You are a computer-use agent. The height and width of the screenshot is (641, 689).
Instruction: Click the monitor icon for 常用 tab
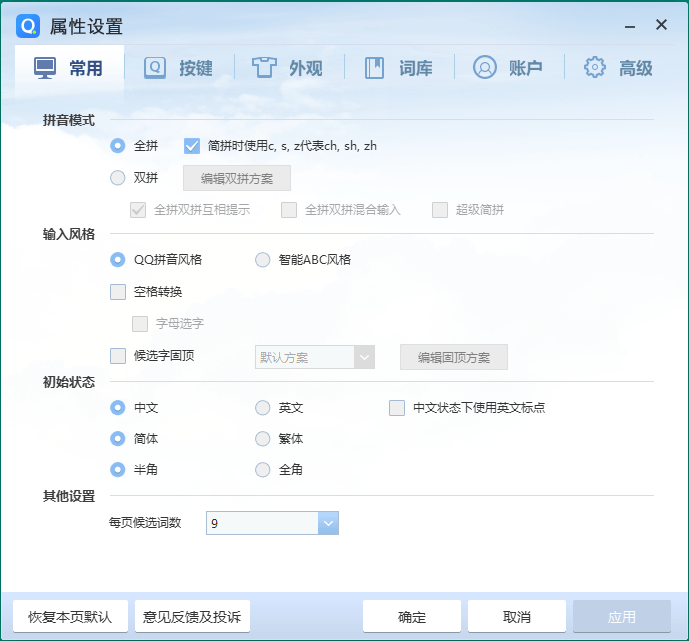[45, 68]
